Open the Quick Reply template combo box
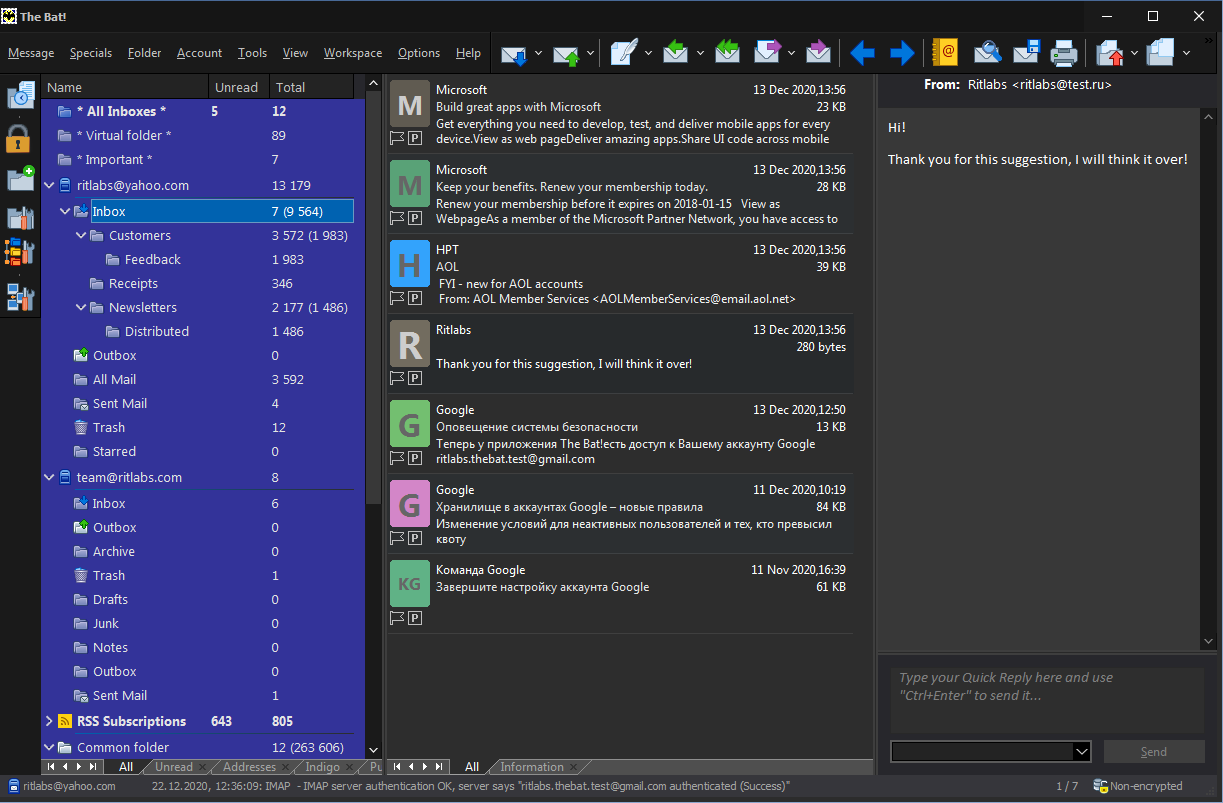The image size is (1223, 803). pyautogui.click(x=990, y=751)
